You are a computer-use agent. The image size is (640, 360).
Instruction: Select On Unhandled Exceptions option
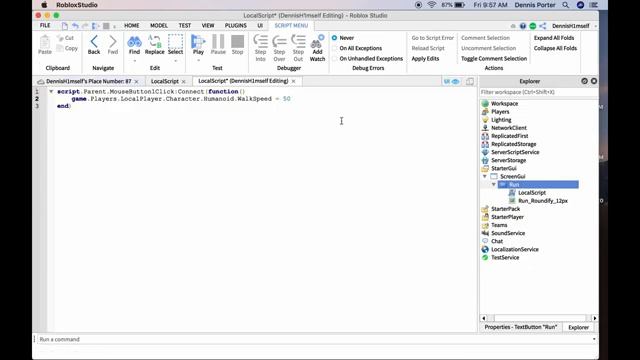pos(334,59)
